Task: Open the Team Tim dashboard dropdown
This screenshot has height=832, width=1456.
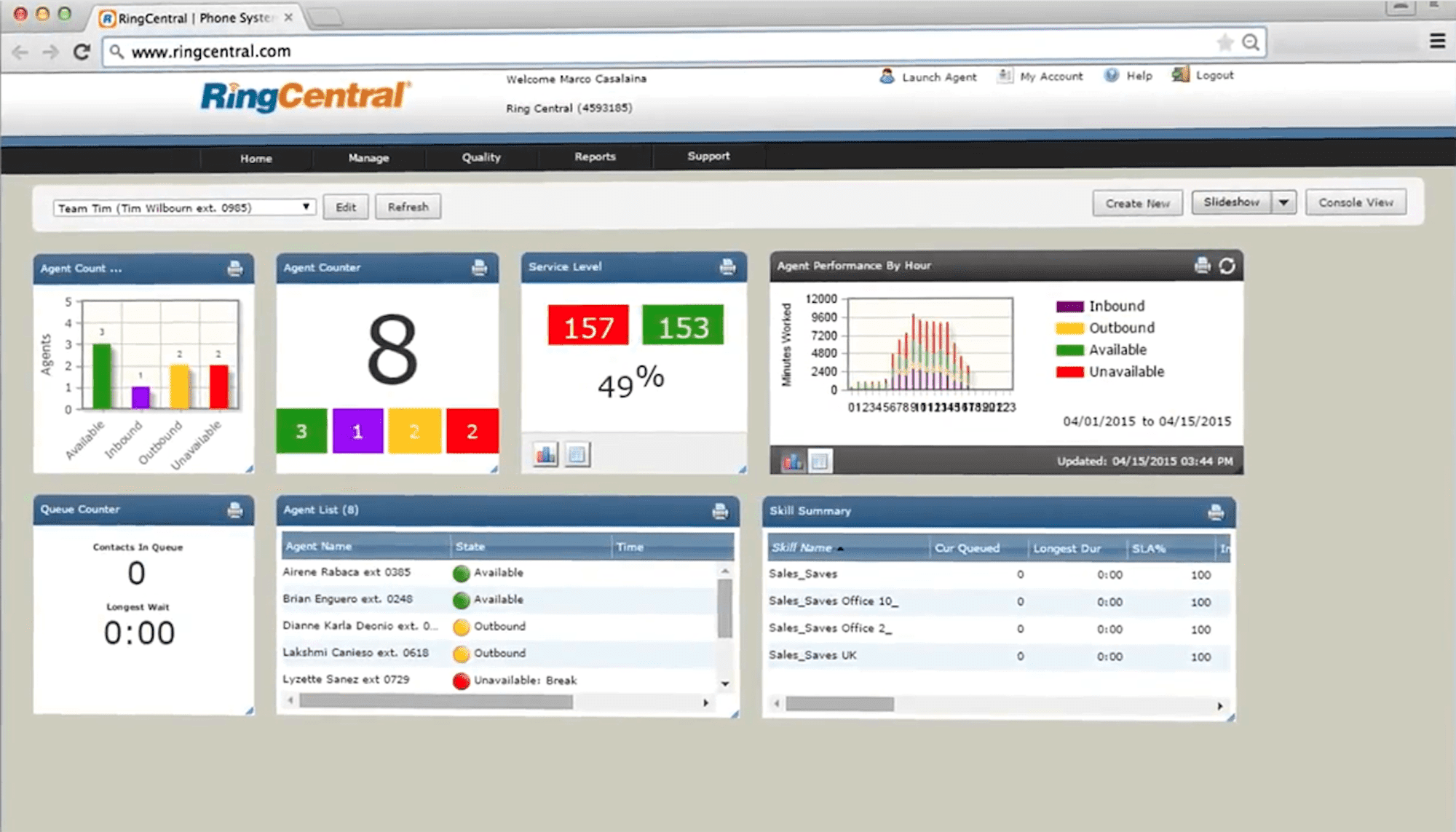Action: click(185, 207)
